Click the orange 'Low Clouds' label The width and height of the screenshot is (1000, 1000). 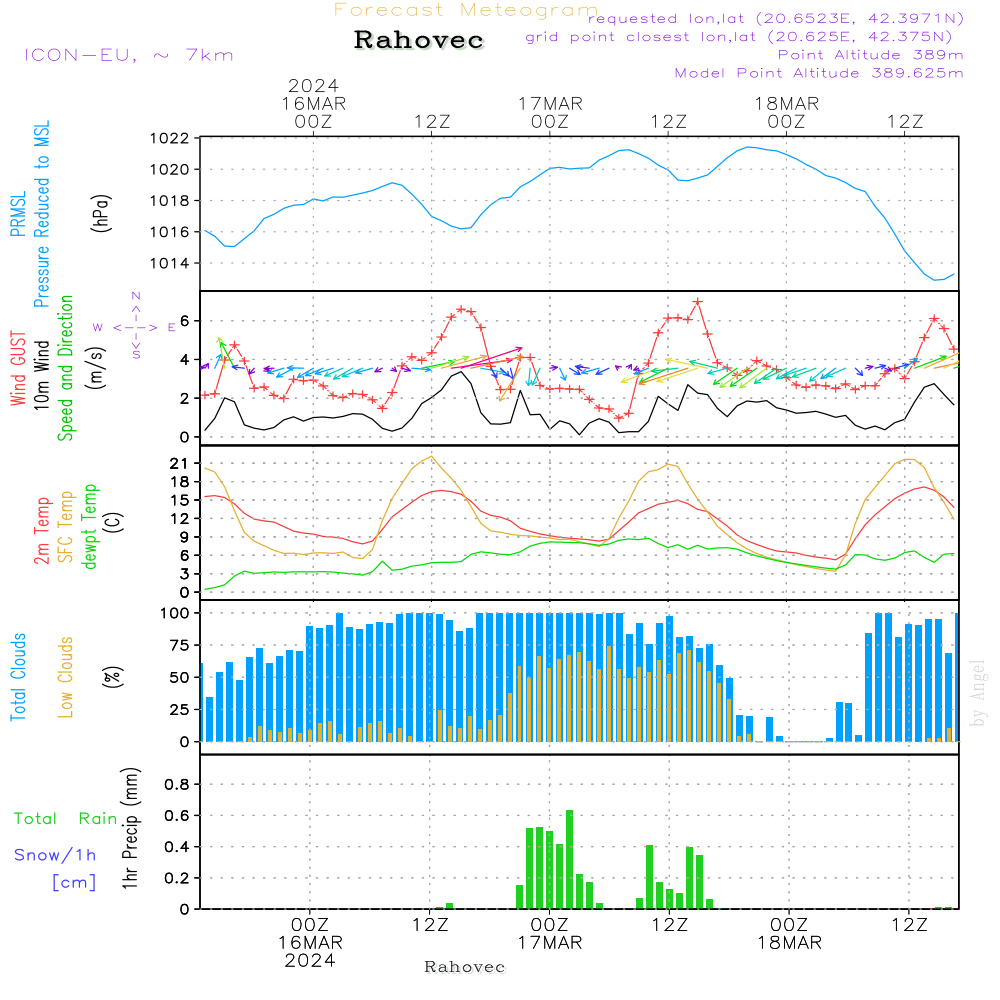pos(66,677)
